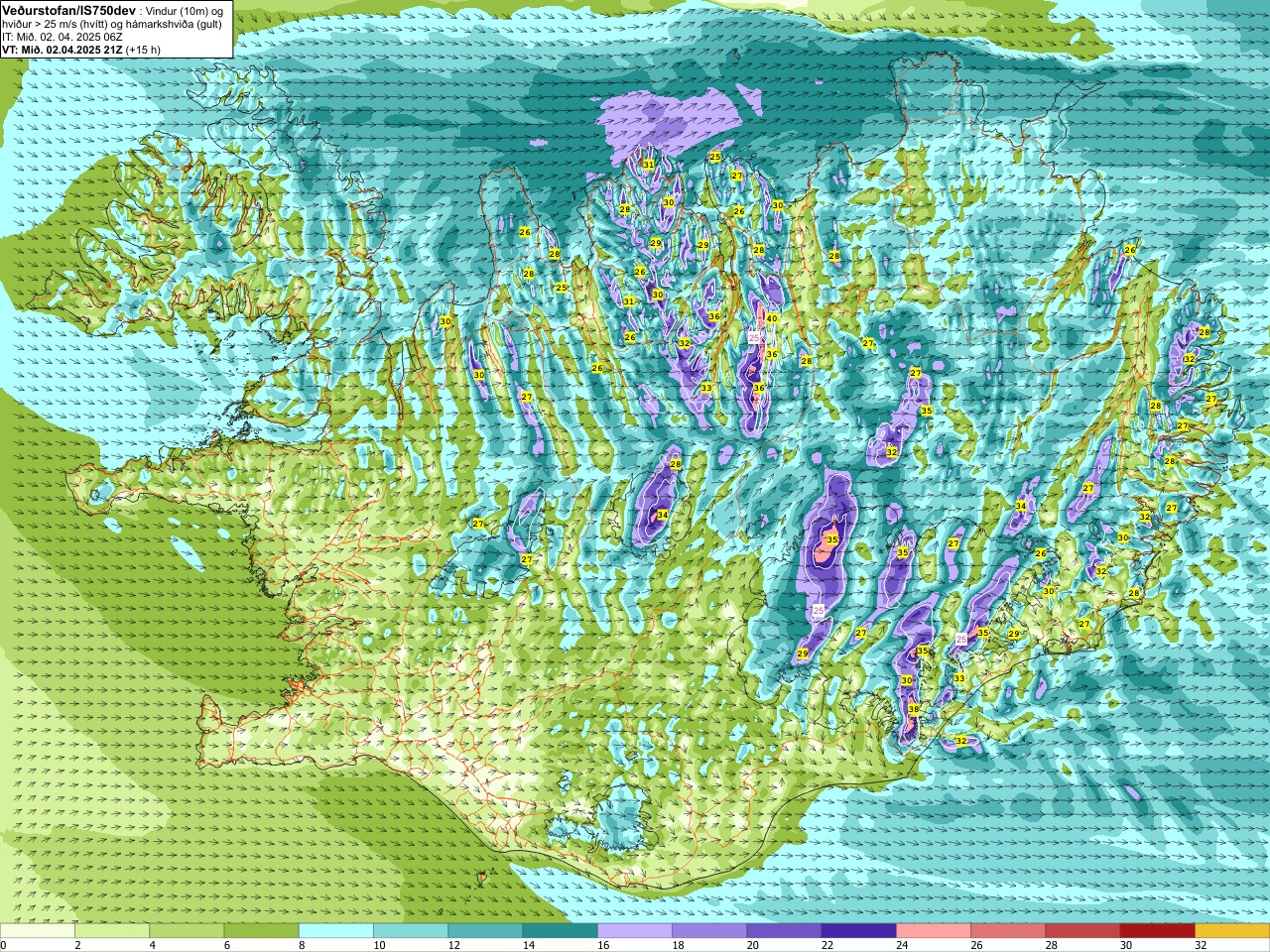Click the 'Vindur (10m) og' description text
The height and width of the screenshot is (952, 1270).
tap(186, 10)
